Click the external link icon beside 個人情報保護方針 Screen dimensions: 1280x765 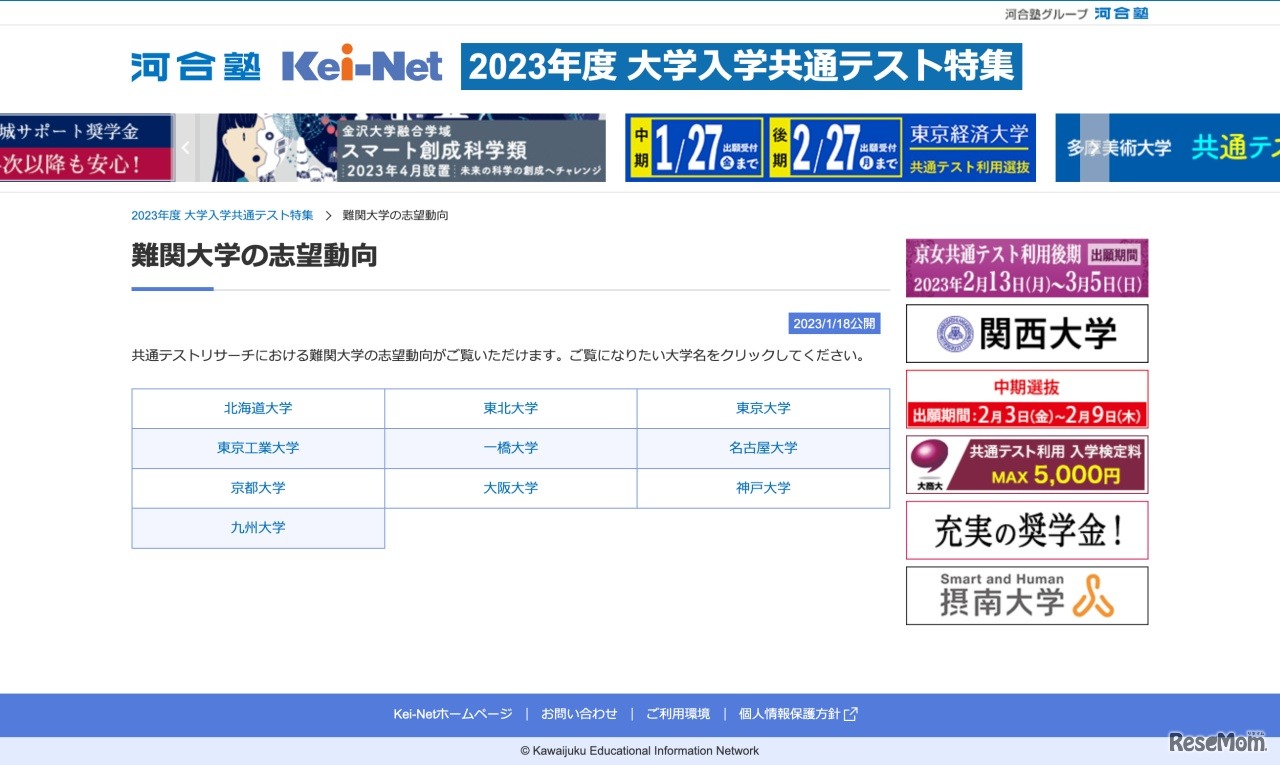coord(851,714)
